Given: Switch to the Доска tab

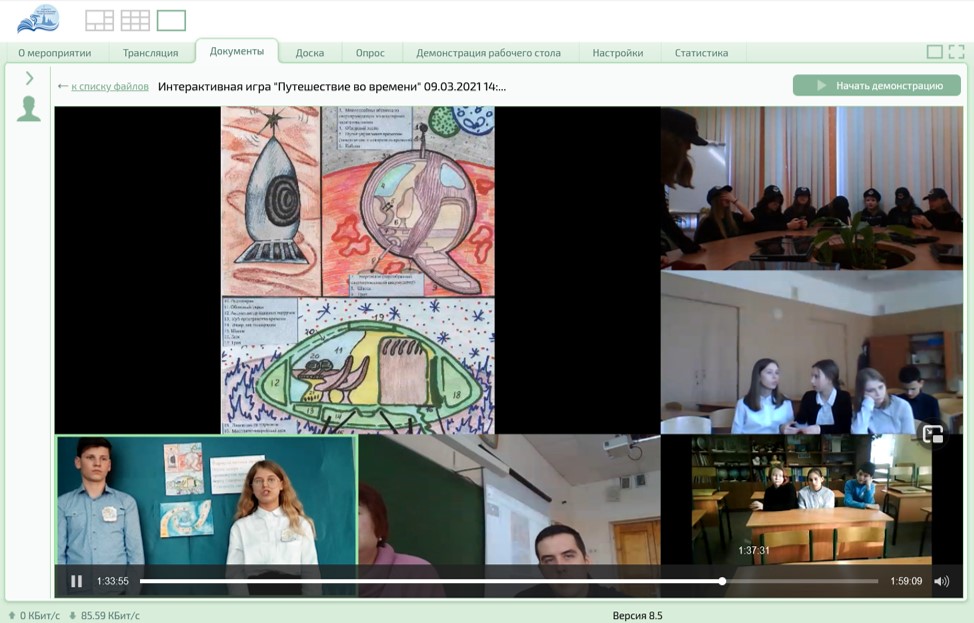Looking at the screenshot, I should (x=309, y=53).
